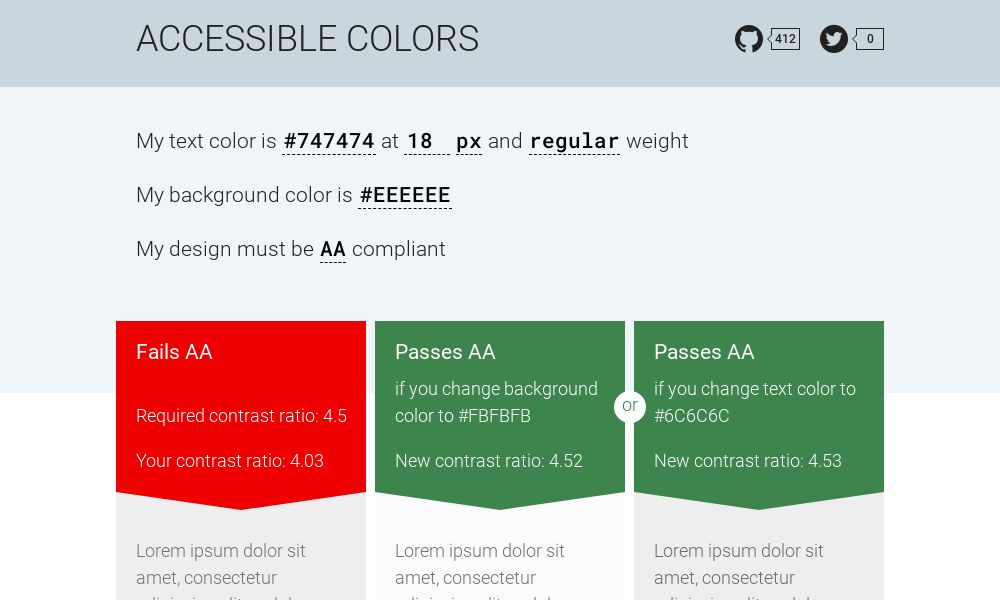Click the GitHub star count badge showing 412

(x=785, y=39)
